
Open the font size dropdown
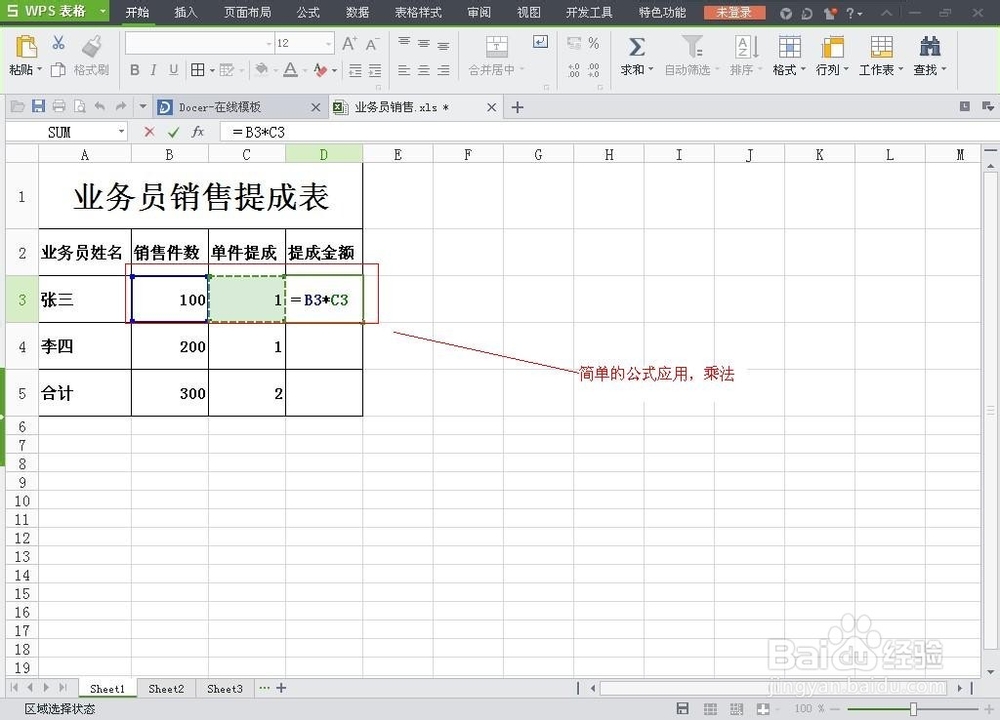[x=328, y=43]
